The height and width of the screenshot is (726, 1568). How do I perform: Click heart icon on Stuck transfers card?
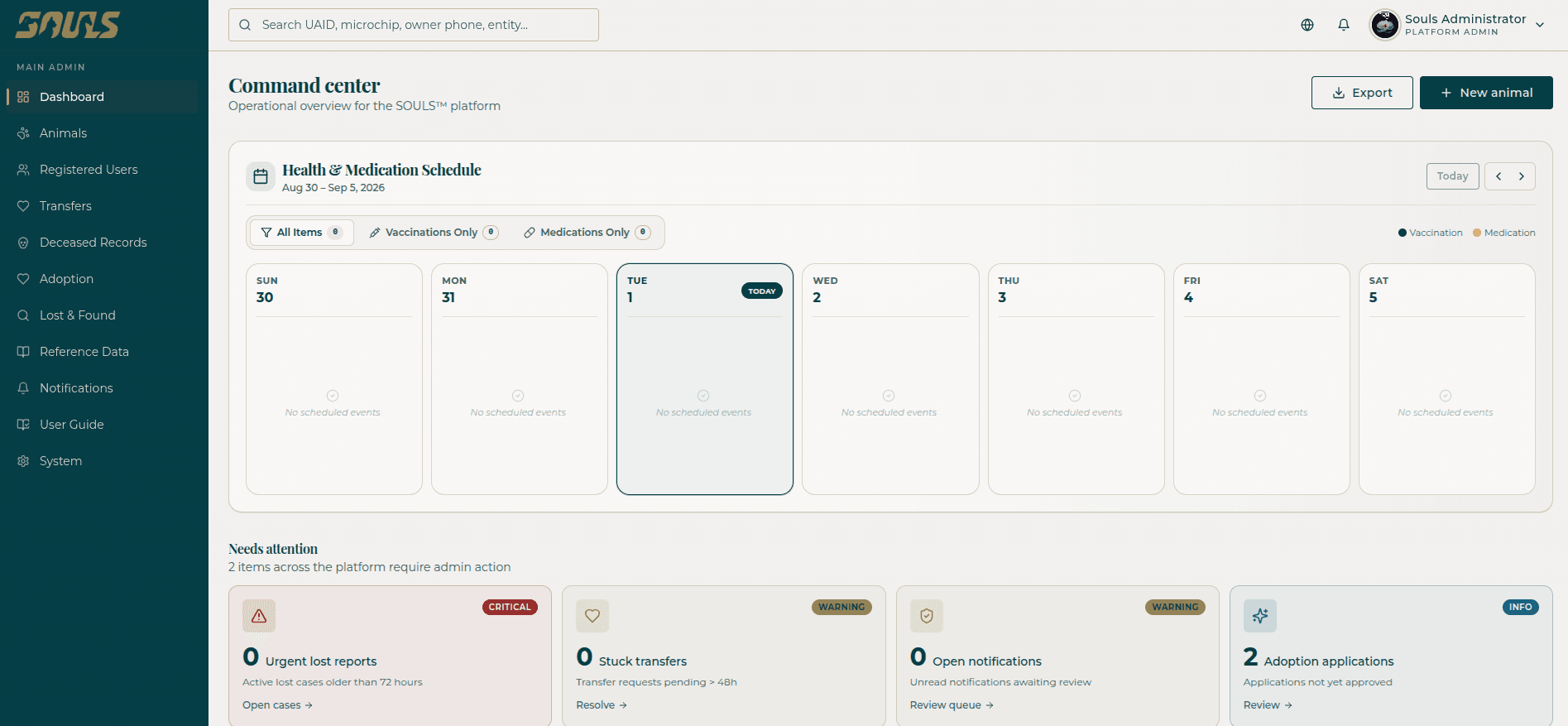pyautogui.click(x=592, y=616)
